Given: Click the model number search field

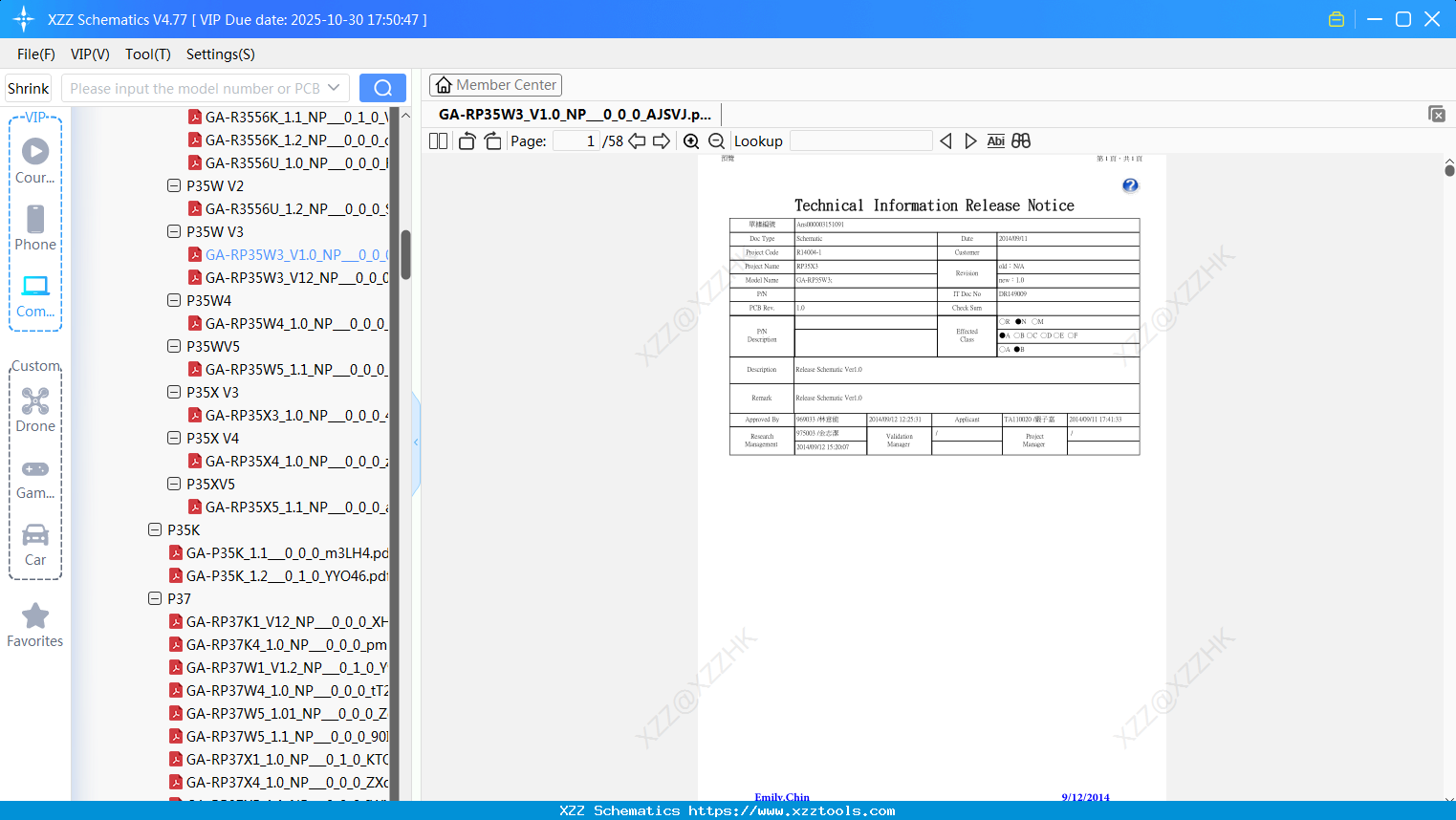Looking at the screenshot, I should pos(193,88).
